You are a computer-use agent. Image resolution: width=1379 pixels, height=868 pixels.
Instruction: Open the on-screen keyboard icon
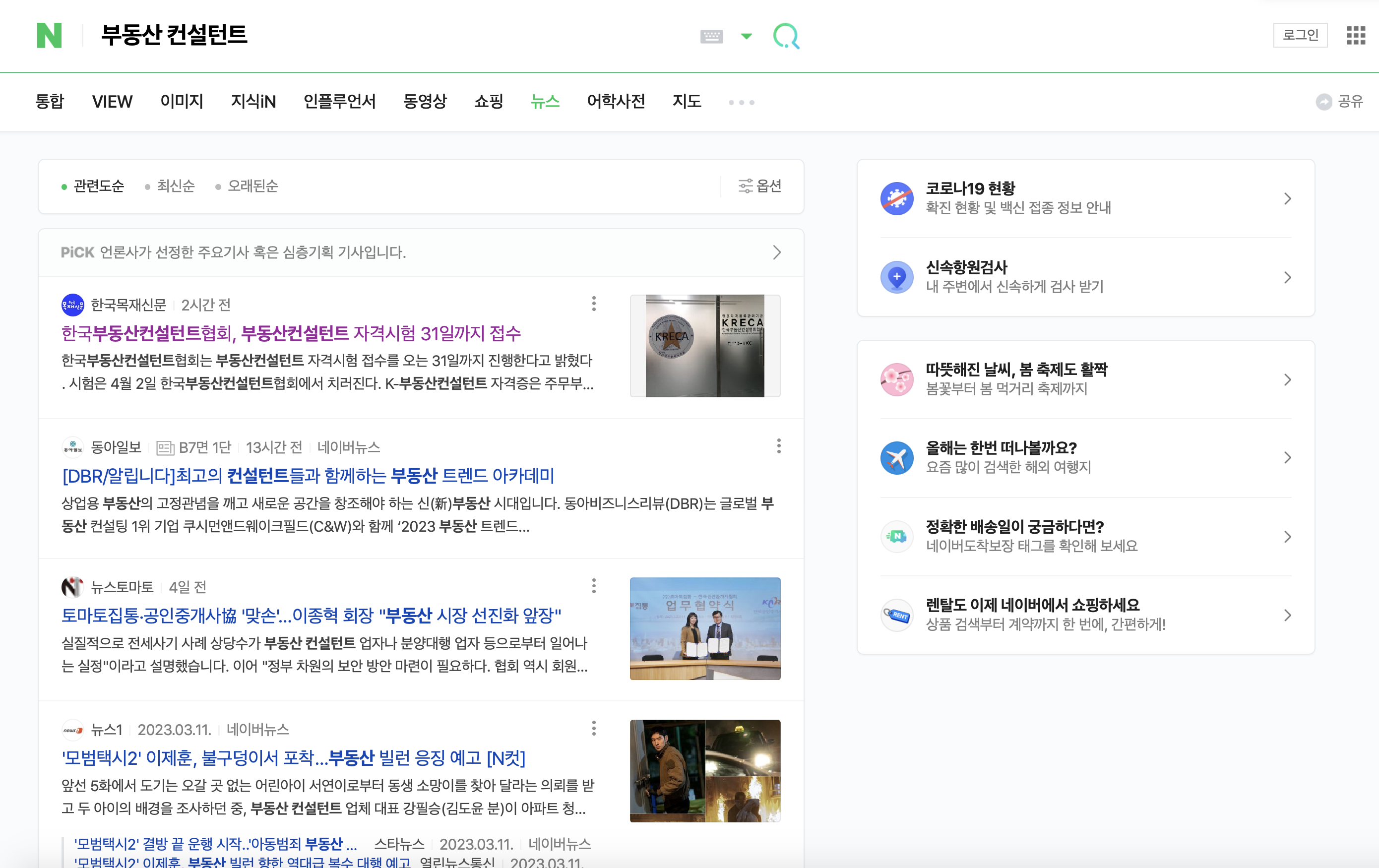point(711,37)
